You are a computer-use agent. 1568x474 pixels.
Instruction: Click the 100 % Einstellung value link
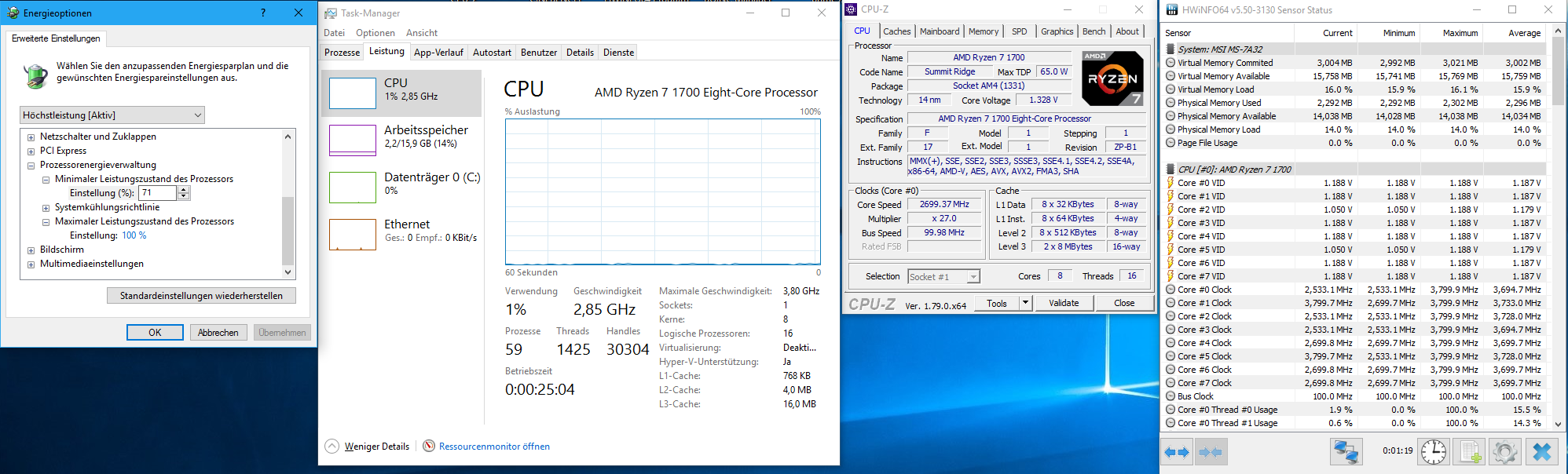[134, 235]
